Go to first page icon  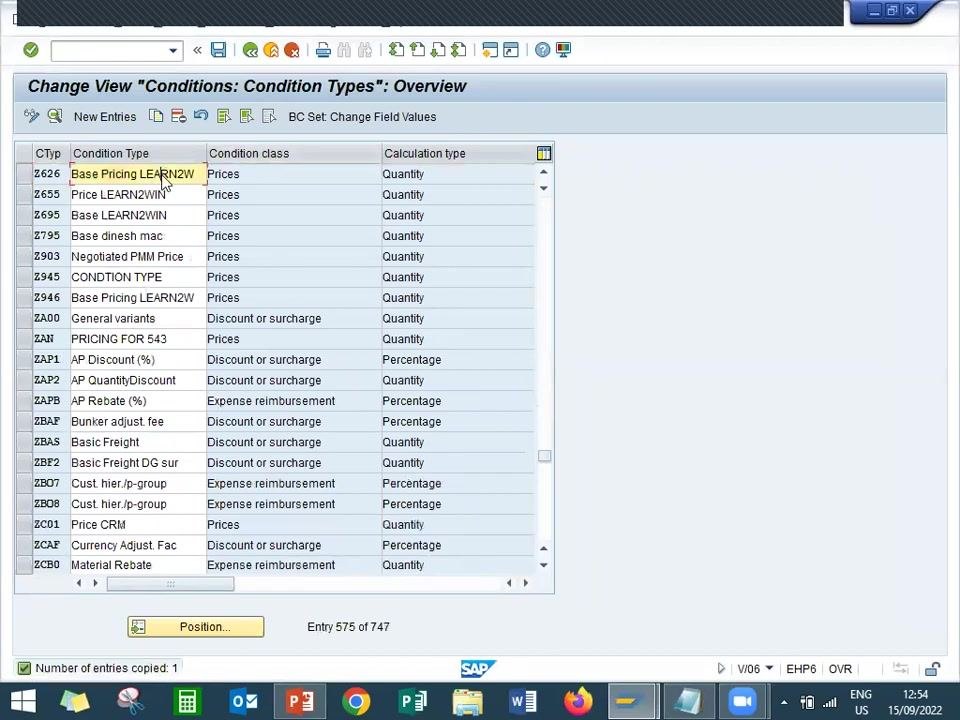coord(397,50)
